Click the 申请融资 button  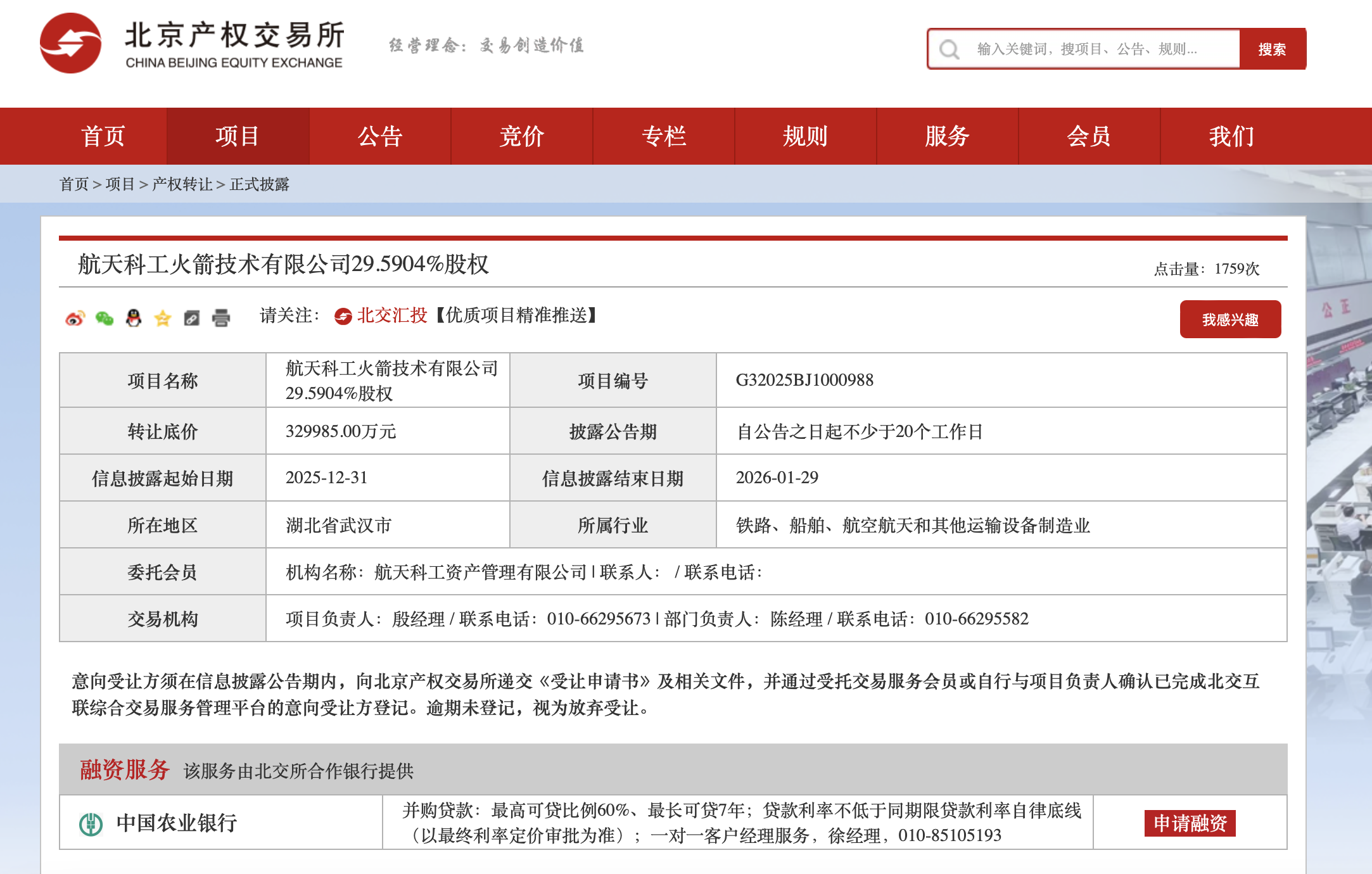(1190, 823)
